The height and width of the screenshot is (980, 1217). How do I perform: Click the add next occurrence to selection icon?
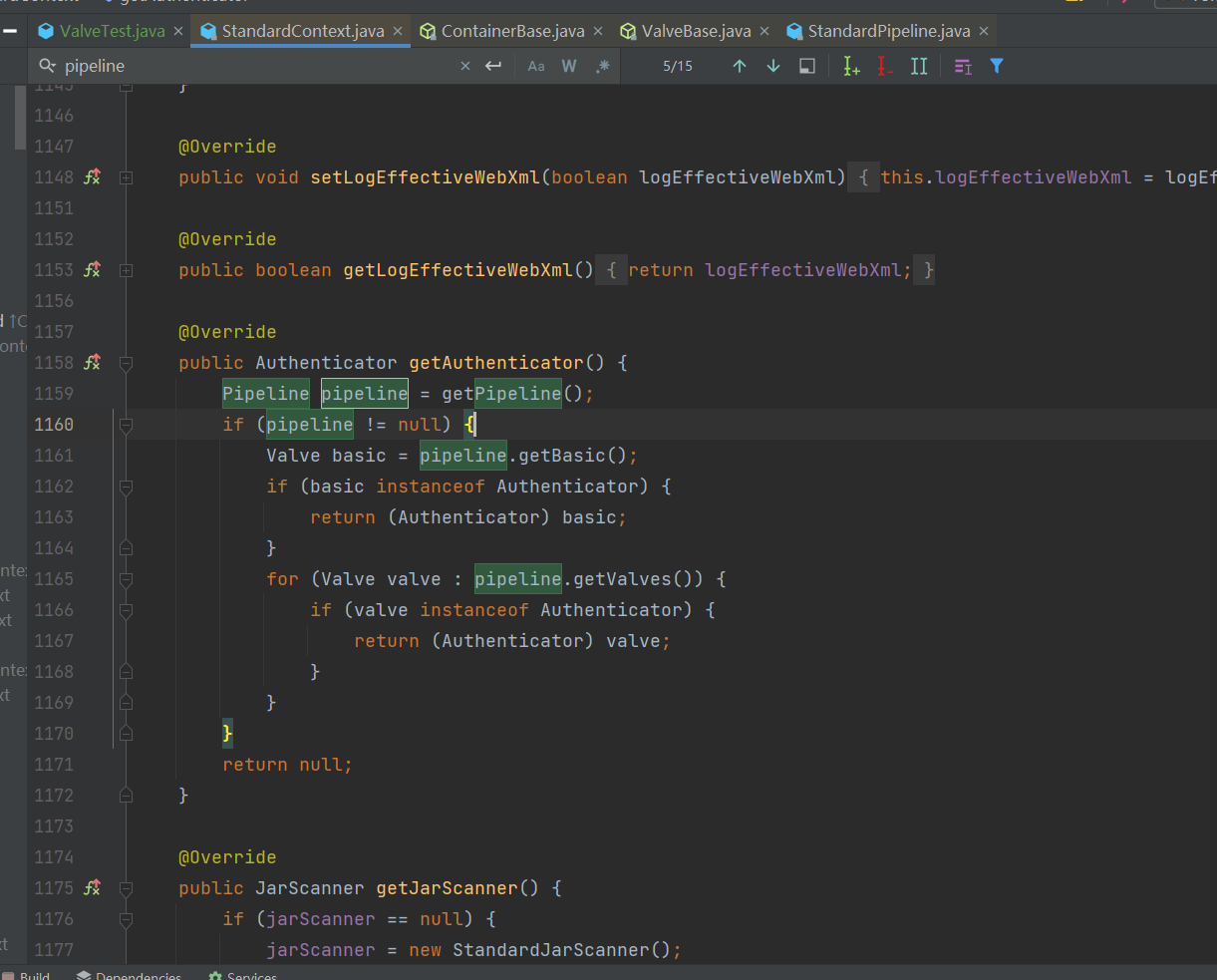click(850, 66)
